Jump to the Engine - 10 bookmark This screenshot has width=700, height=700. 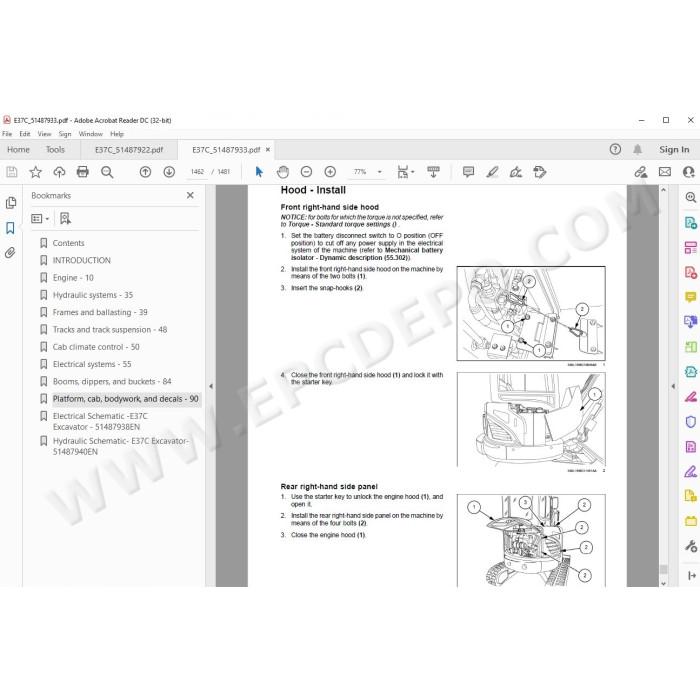pos(73,278)
